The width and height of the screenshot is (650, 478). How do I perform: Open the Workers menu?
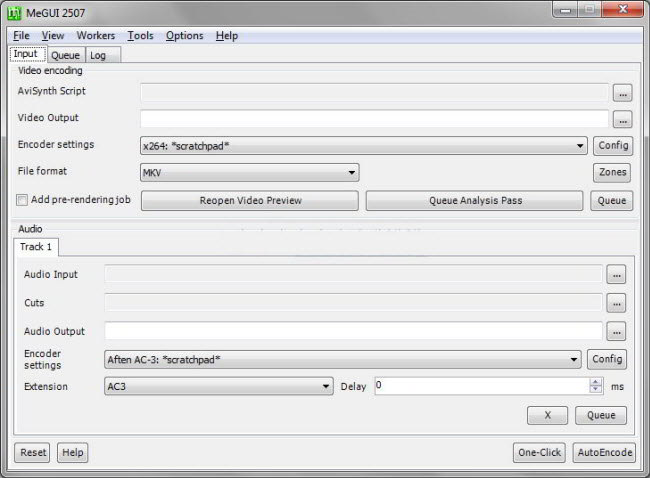(96, 36)
